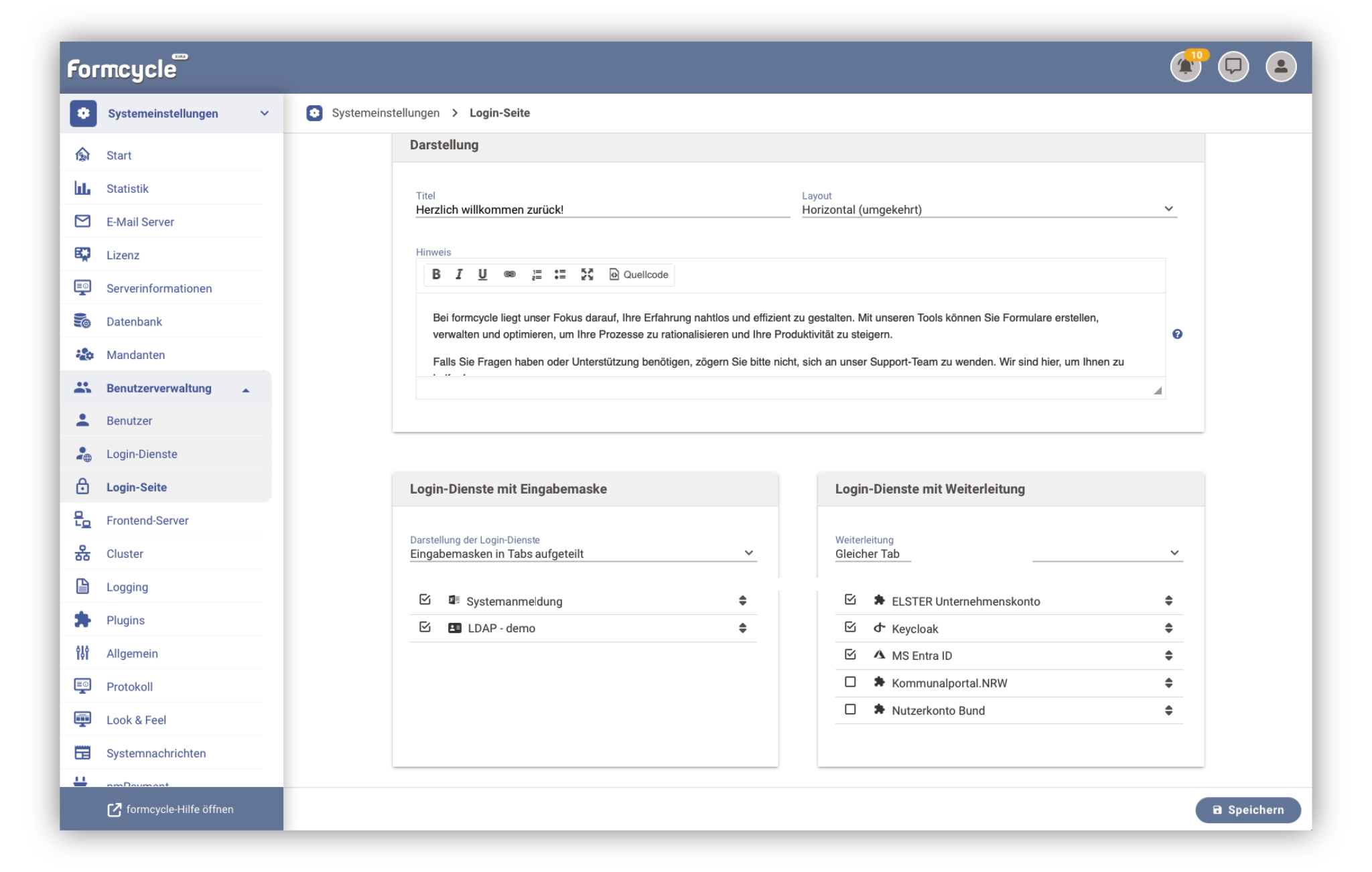The height and width of the screenshot is (872, 1372).
Task: Click into the Titel input field
Action: click(602, 210)
